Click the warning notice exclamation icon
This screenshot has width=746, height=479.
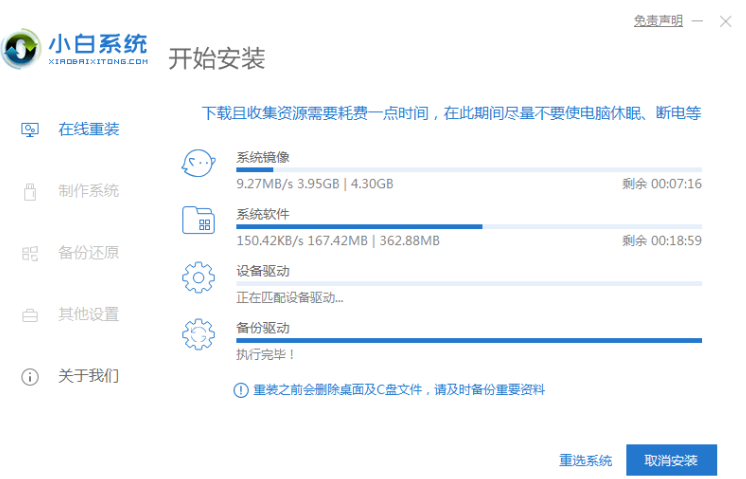point(240,390)
